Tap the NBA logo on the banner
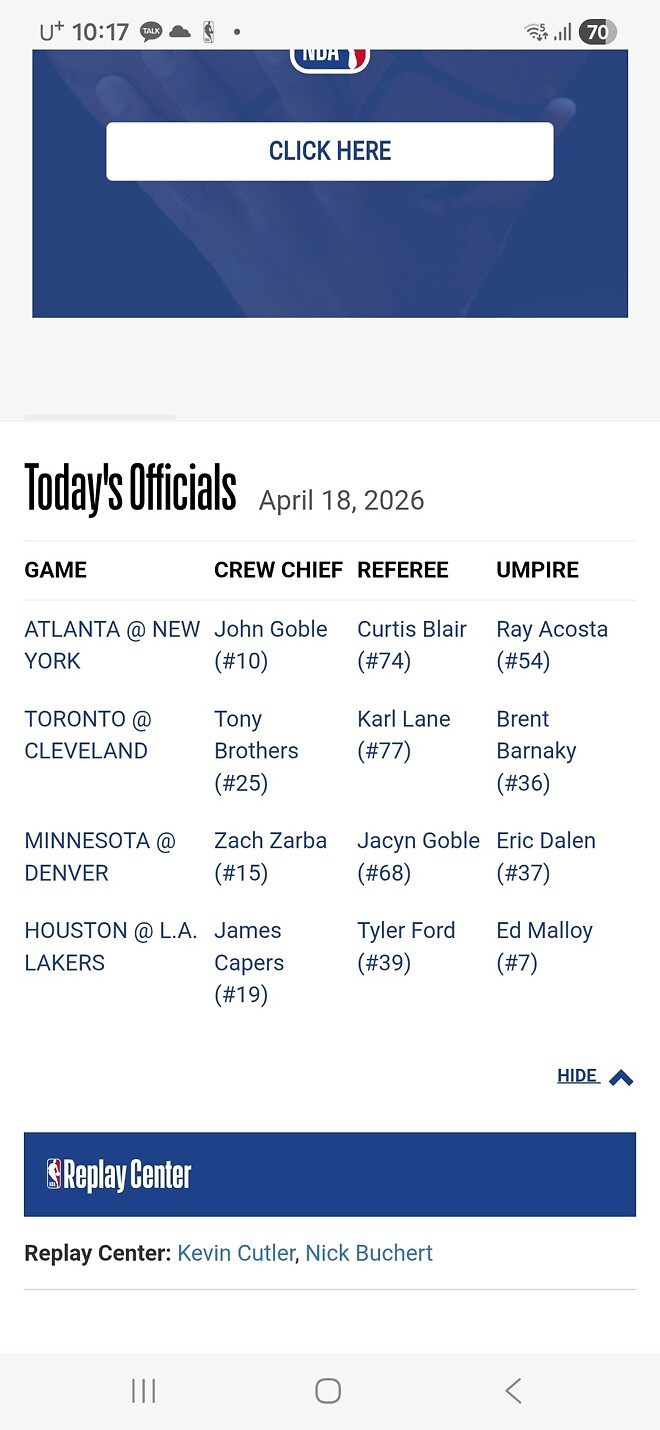660x1430 pixels. pyautogui.click(x=330, y=57)
